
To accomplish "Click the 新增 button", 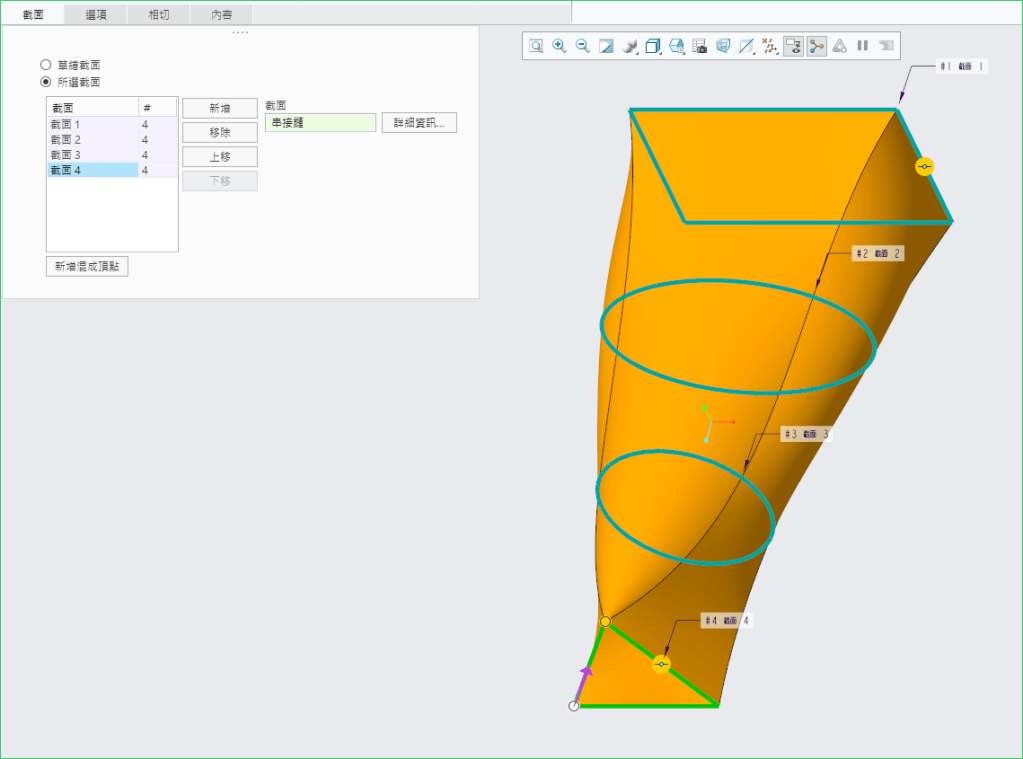I will (220, 108).
